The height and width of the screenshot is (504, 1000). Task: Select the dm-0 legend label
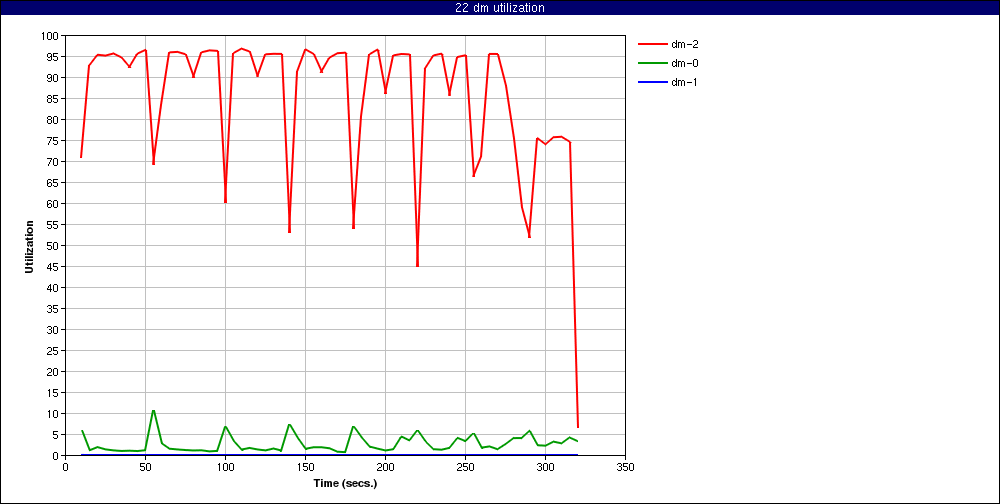683,63
